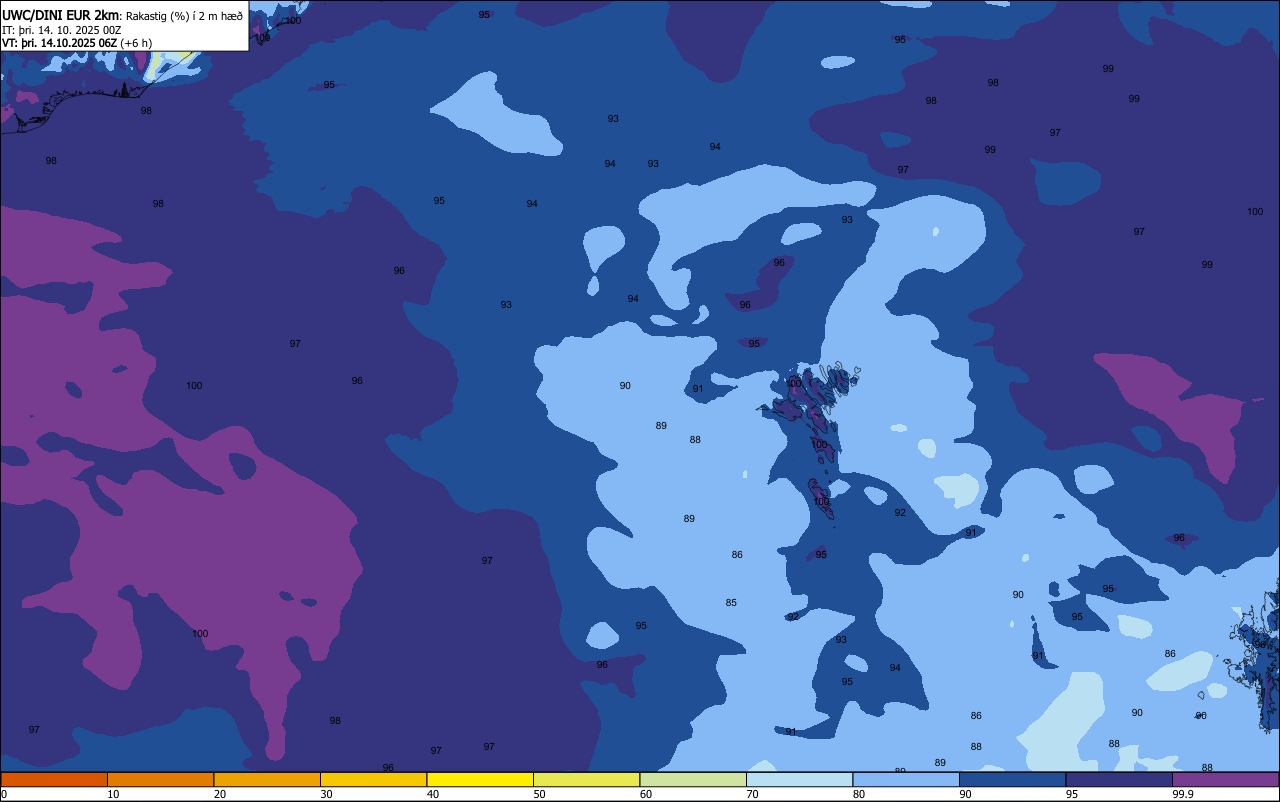Select the 20–30 legend color segment

coord(267,779)
